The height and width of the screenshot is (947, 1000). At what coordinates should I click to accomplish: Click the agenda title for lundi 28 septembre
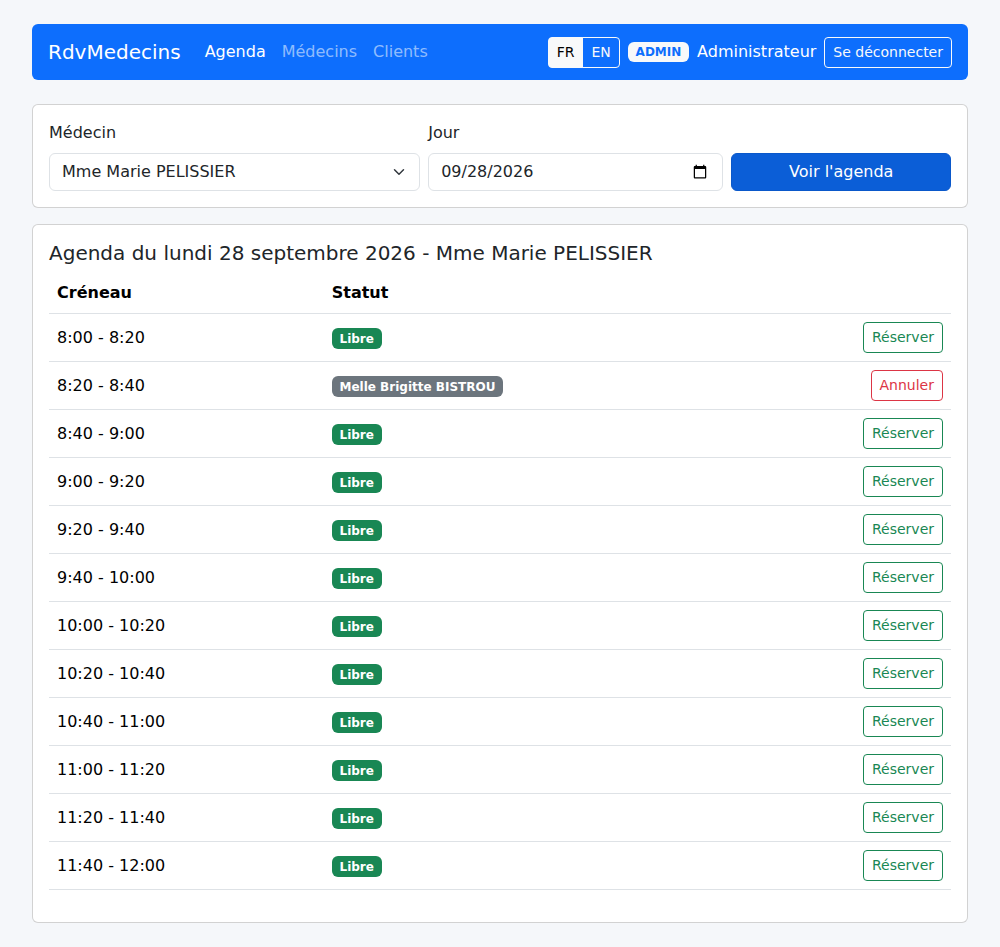(351, 253)
